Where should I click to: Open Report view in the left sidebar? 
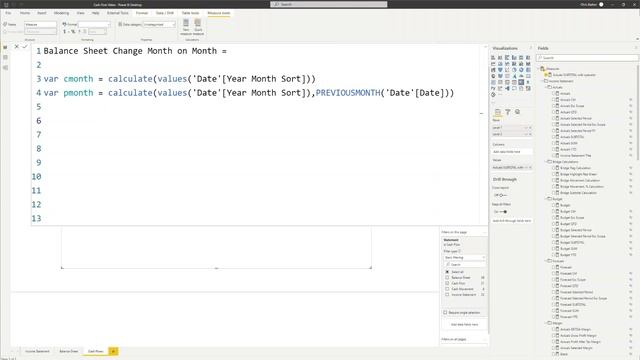pos(5,47)
